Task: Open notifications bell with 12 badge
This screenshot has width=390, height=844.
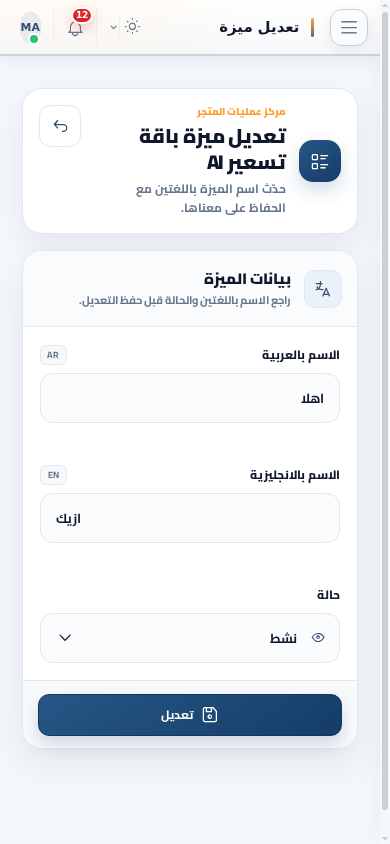Action: click(x=76, y=27)
